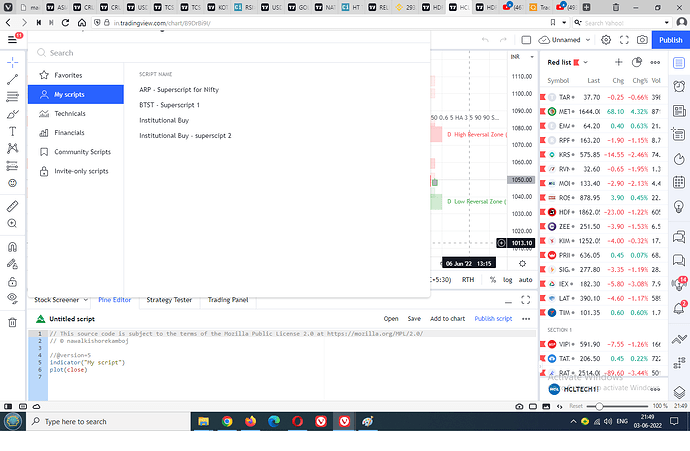Toggle hide all drawings eye icon
Screen dimensions: 690x451
(12, 299)
